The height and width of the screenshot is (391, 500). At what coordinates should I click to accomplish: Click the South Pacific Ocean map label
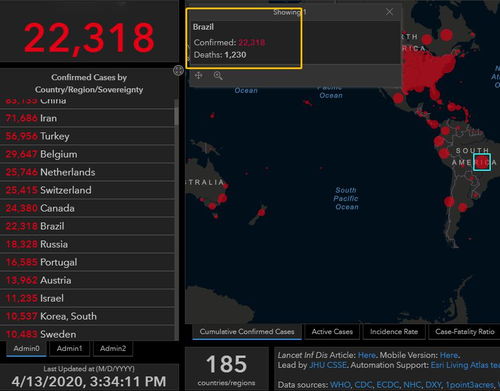pyautogui.click(x=346, y=198)
